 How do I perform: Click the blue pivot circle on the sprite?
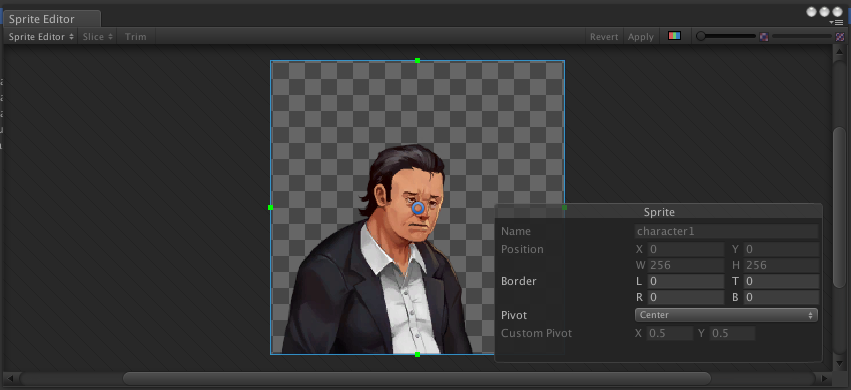417,208
